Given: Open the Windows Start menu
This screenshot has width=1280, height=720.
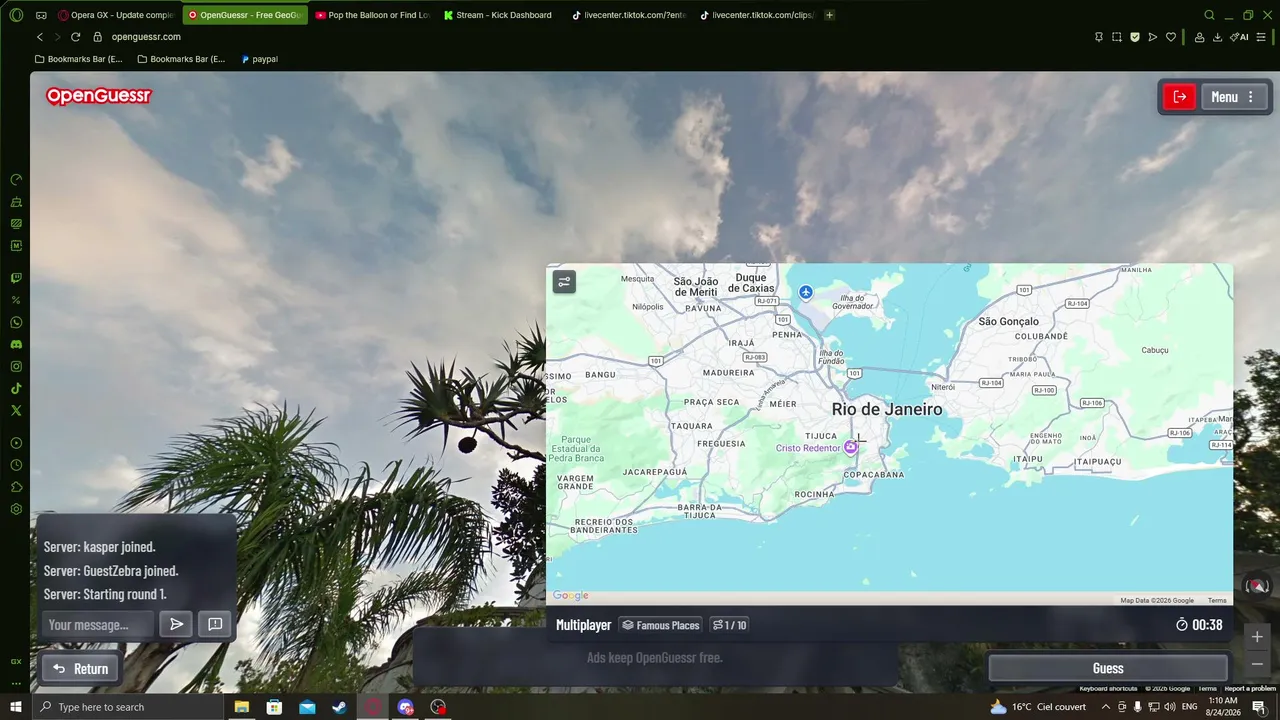Looking at the screenshot, I should pyautogui.click(x=16, y=707).
